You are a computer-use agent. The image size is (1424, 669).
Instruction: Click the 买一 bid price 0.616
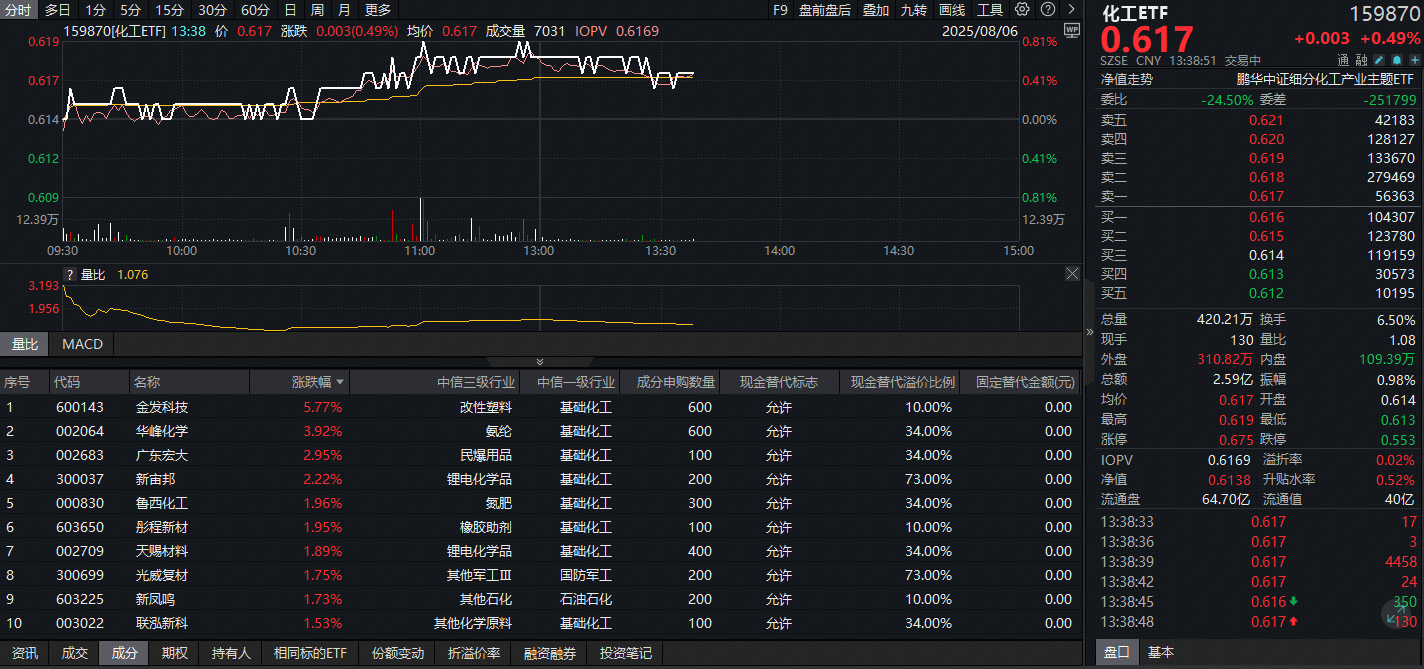tap(1266, 217)
